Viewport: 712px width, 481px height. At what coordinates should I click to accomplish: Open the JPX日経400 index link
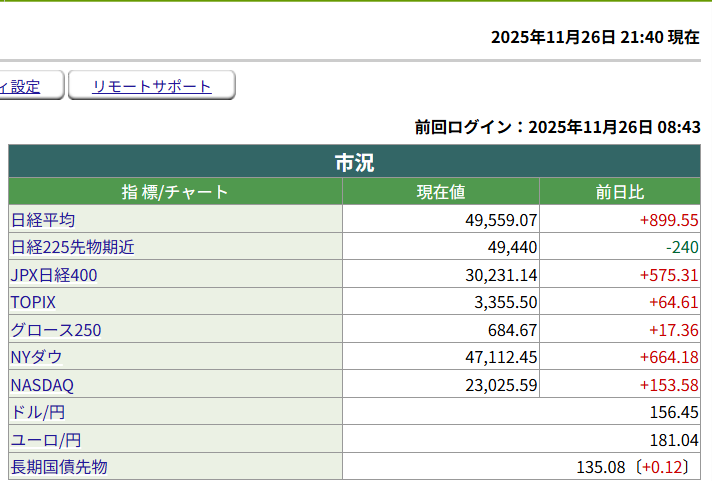[x=54, y=275]
